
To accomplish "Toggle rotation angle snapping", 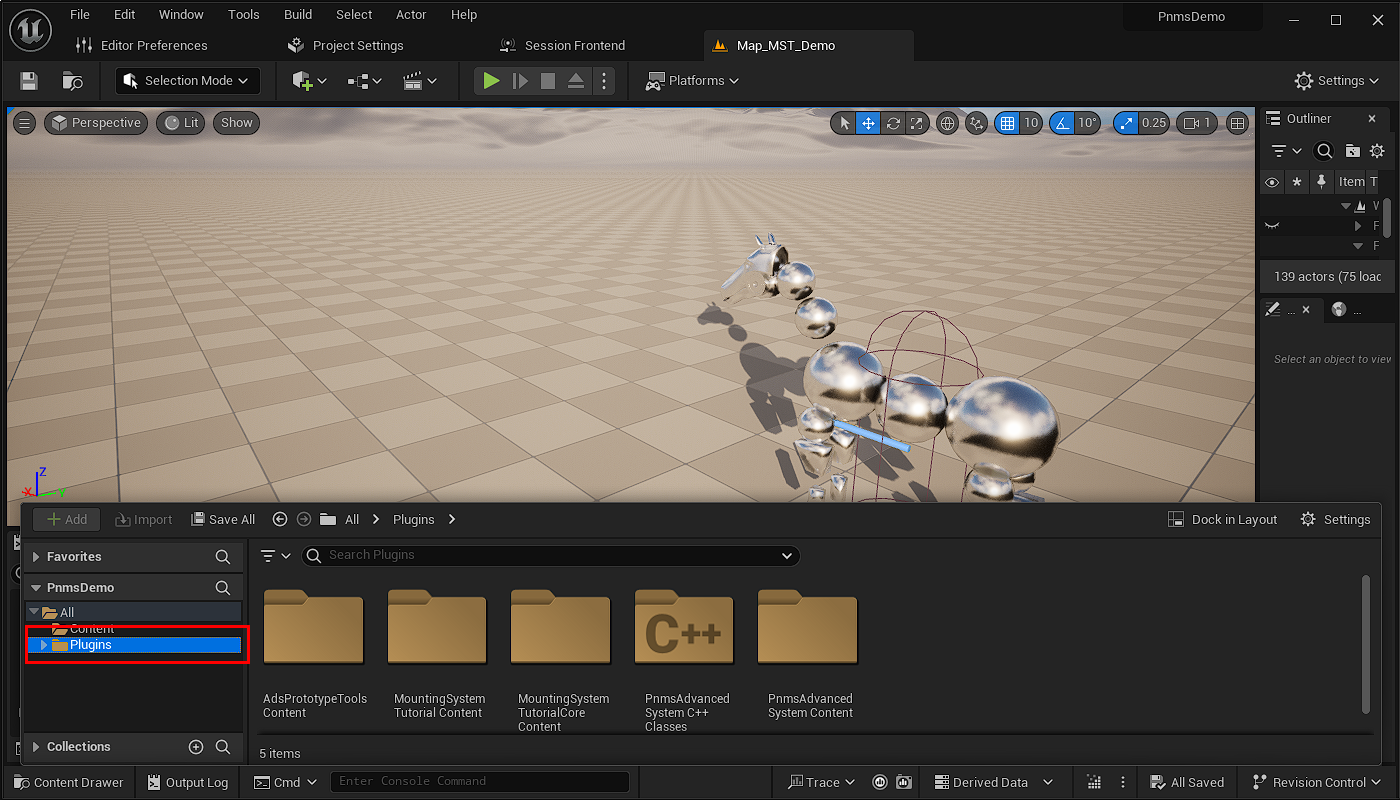I will tap(1061, 123).
